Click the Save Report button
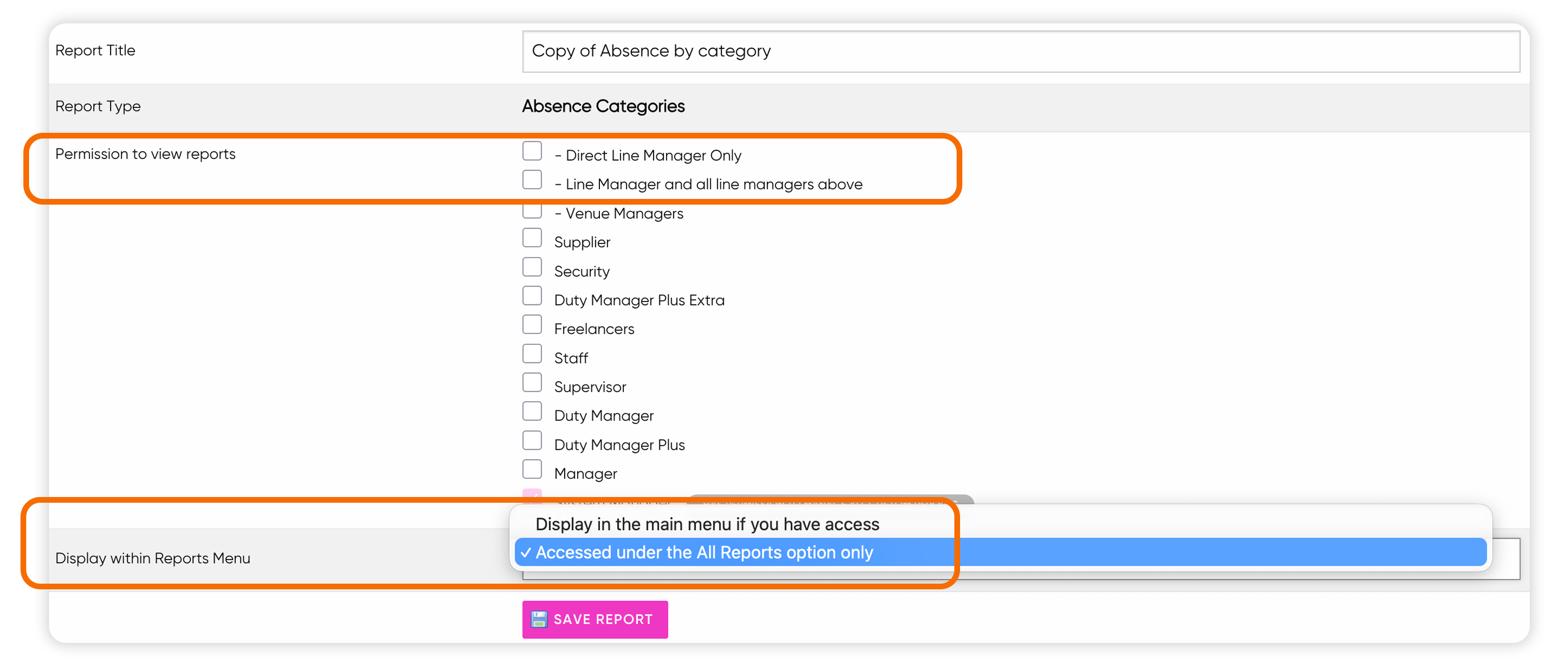Image resolution: width=1568 pixels, height=668 pixels. 595,620
